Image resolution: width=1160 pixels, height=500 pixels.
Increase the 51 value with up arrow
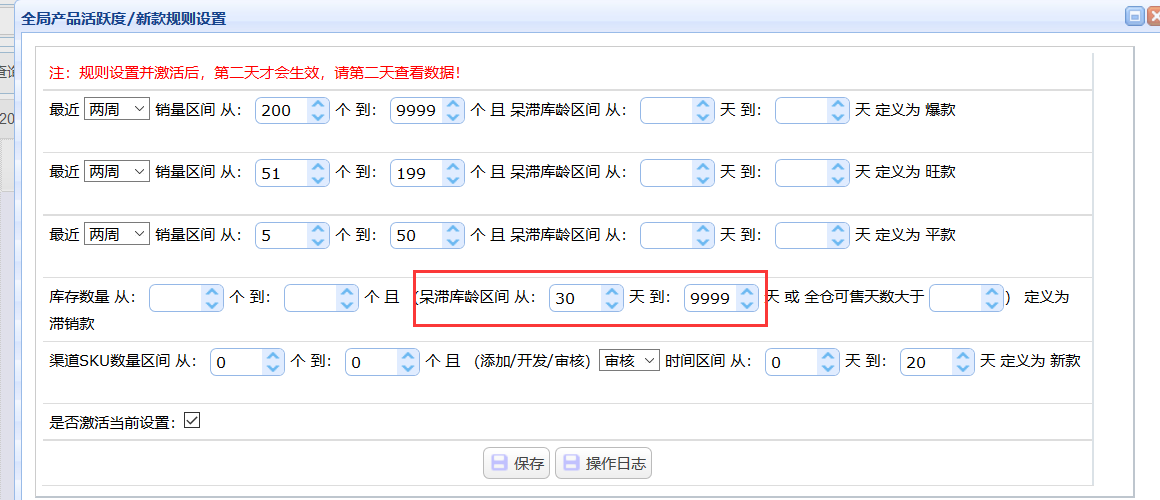pos(319,166)
